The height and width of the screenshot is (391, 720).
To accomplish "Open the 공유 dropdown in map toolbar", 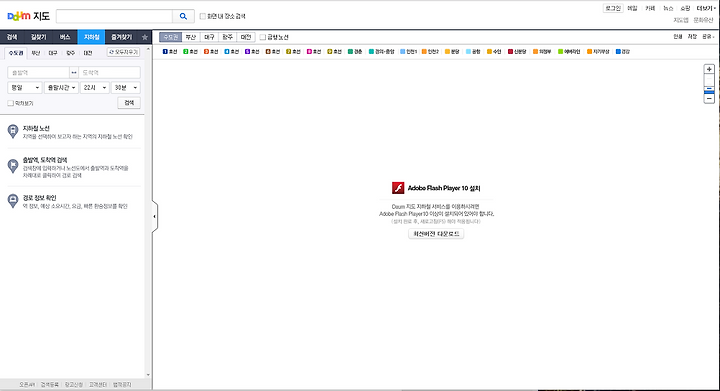I will tap(708, 37).
